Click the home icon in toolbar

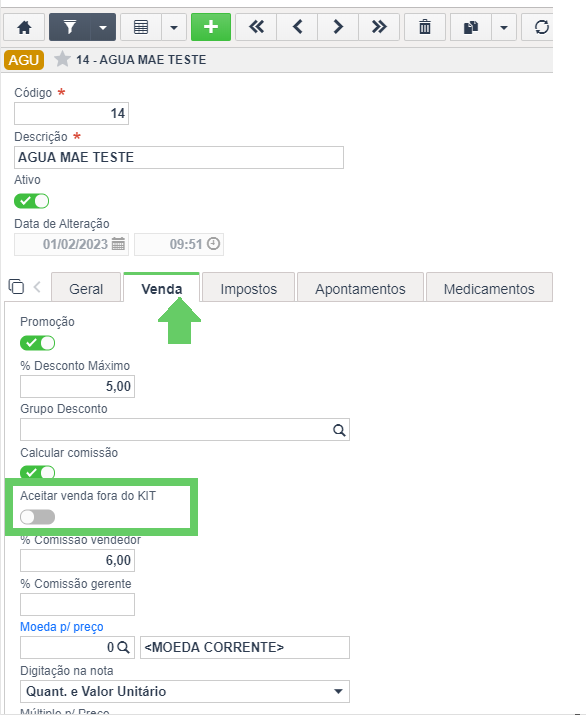coord(24,27)
